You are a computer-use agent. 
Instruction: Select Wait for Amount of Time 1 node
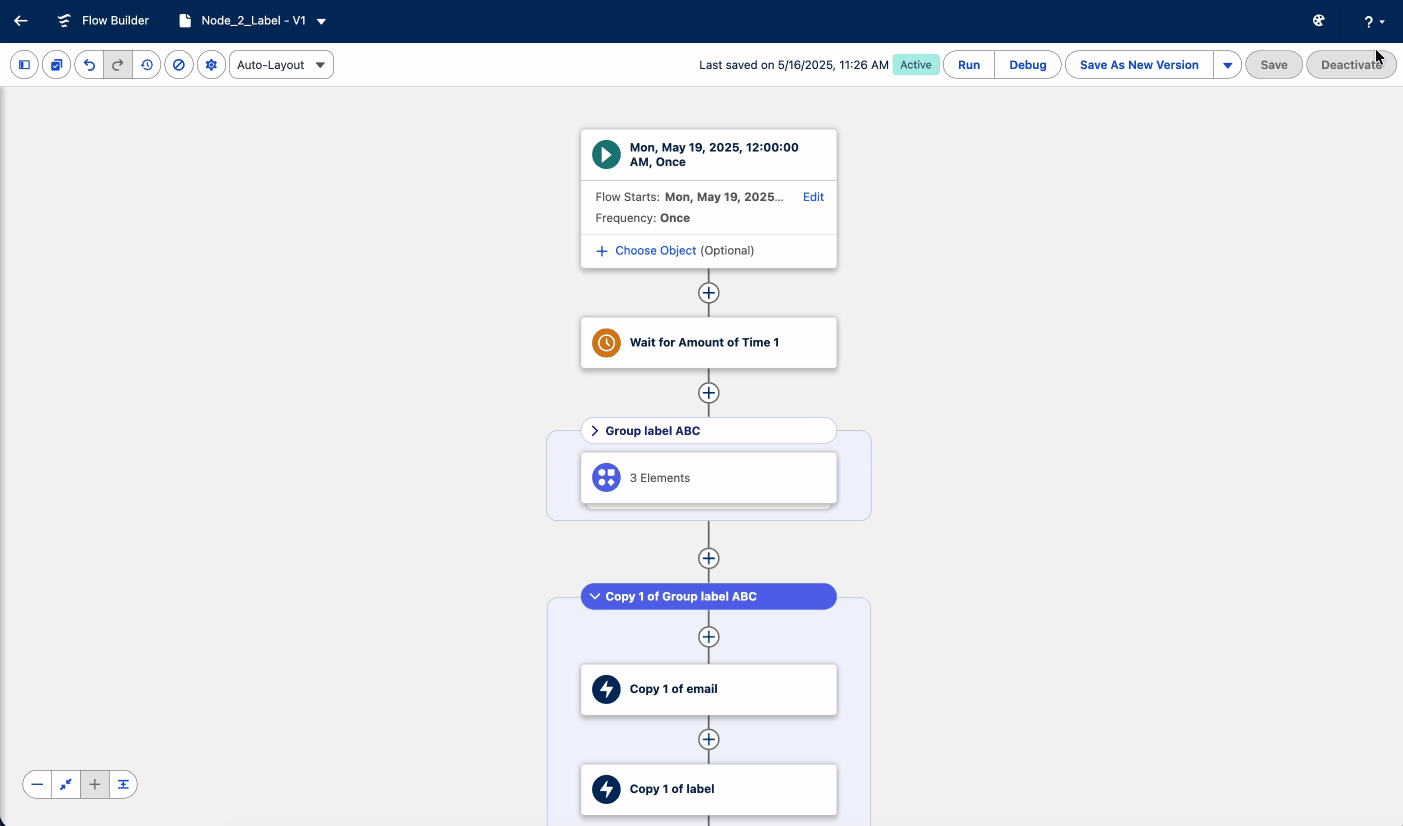pos(708,343)
